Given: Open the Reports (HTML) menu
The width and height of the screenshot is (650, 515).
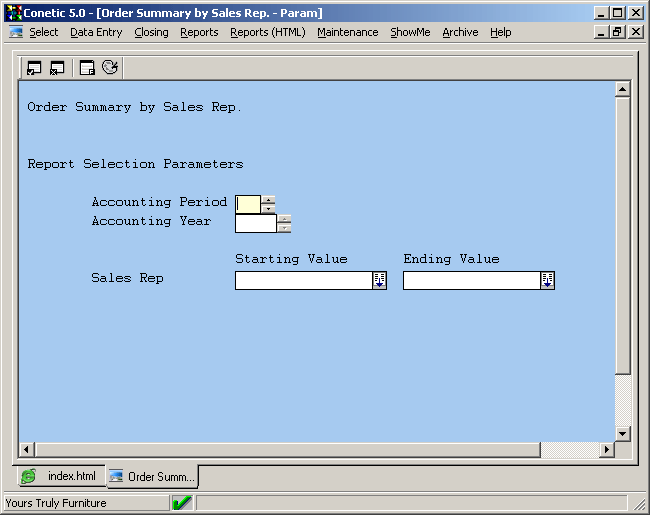Looking at the screenshot, I should (267, 32).
